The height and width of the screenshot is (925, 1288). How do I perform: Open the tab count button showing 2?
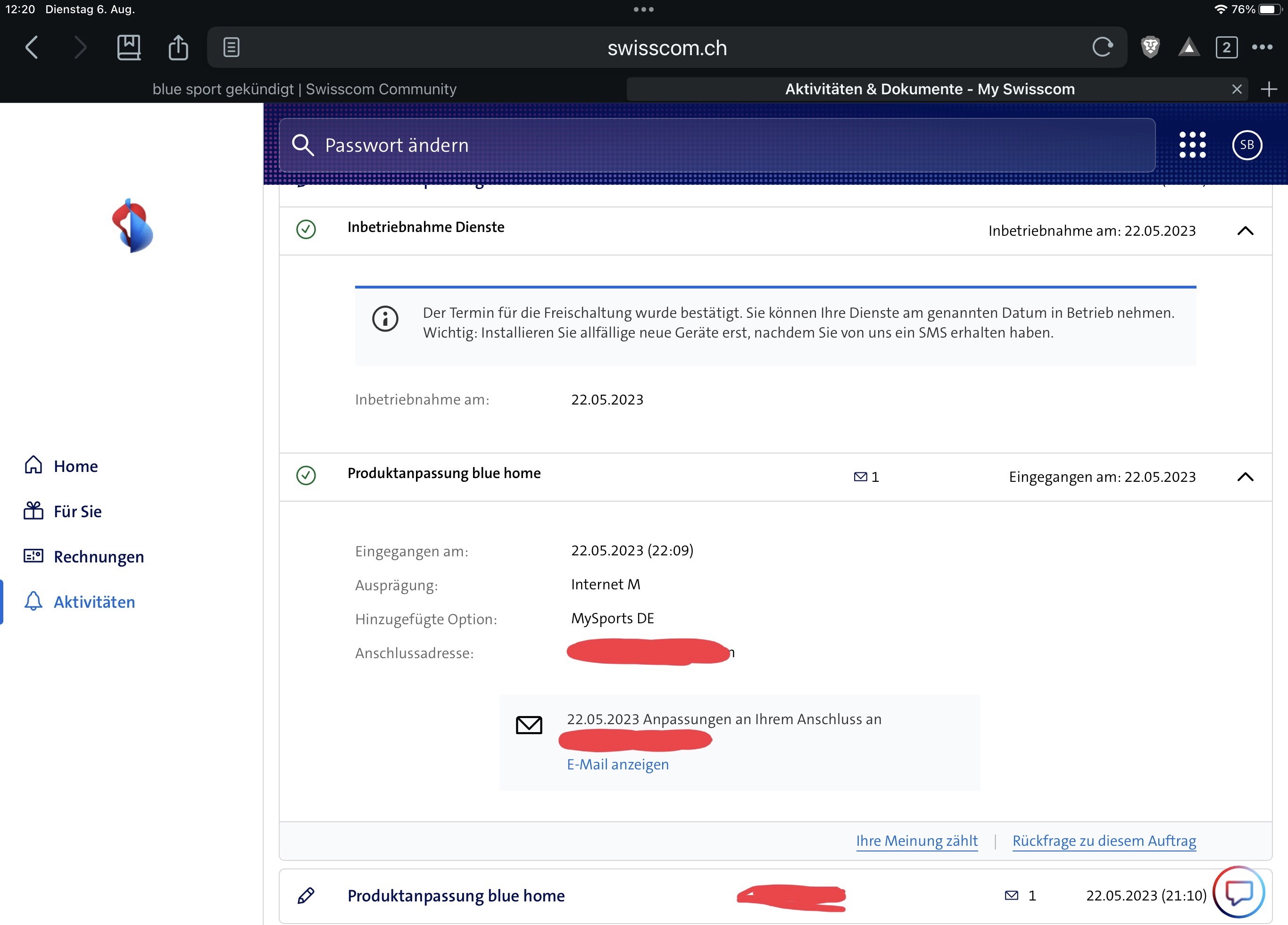tap(1226, 47)
